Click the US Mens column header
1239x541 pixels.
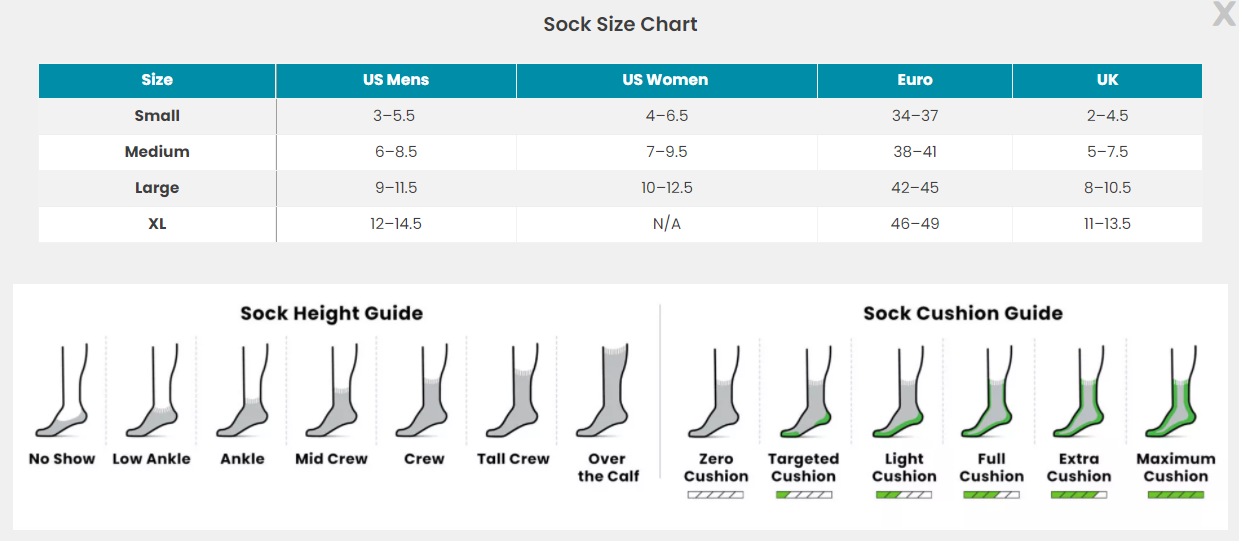pyautogui.click(x=396, y=80)
